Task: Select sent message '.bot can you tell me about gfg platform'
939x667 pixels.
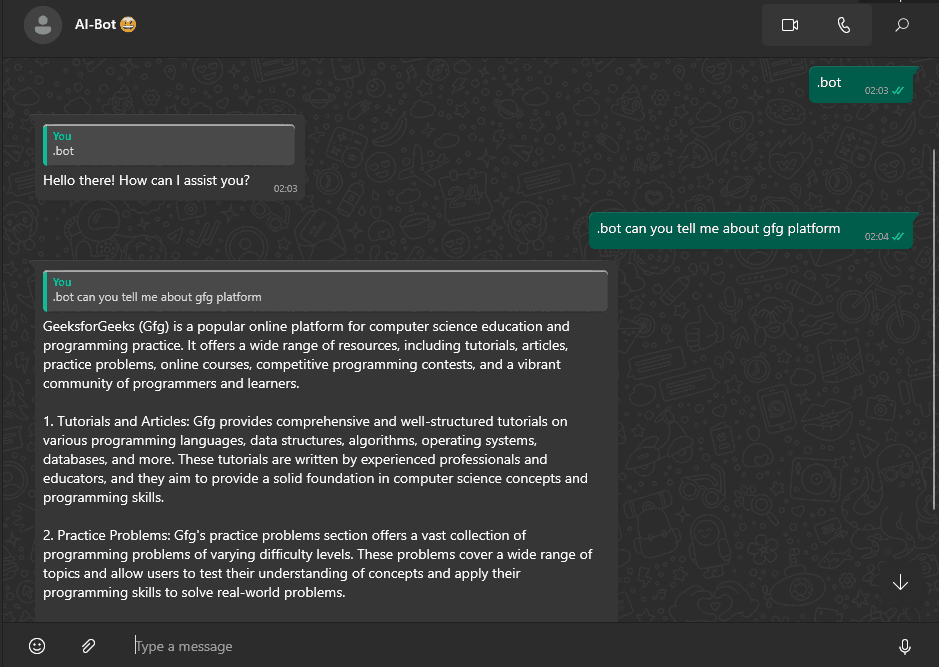Action: [751, 231]
